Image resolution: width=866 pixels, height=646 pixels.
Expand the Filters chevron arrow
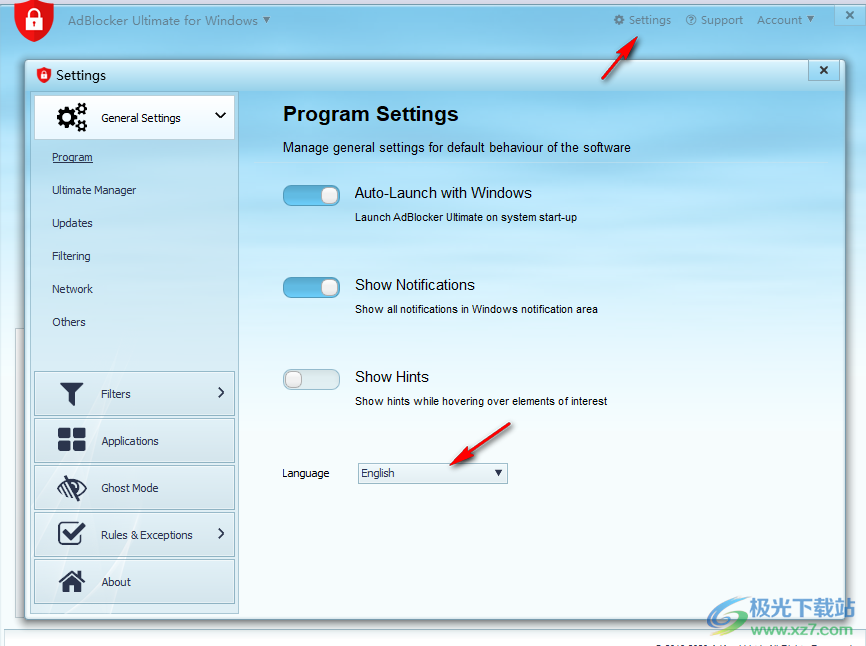pyautogui.click(x=221, y=393)
